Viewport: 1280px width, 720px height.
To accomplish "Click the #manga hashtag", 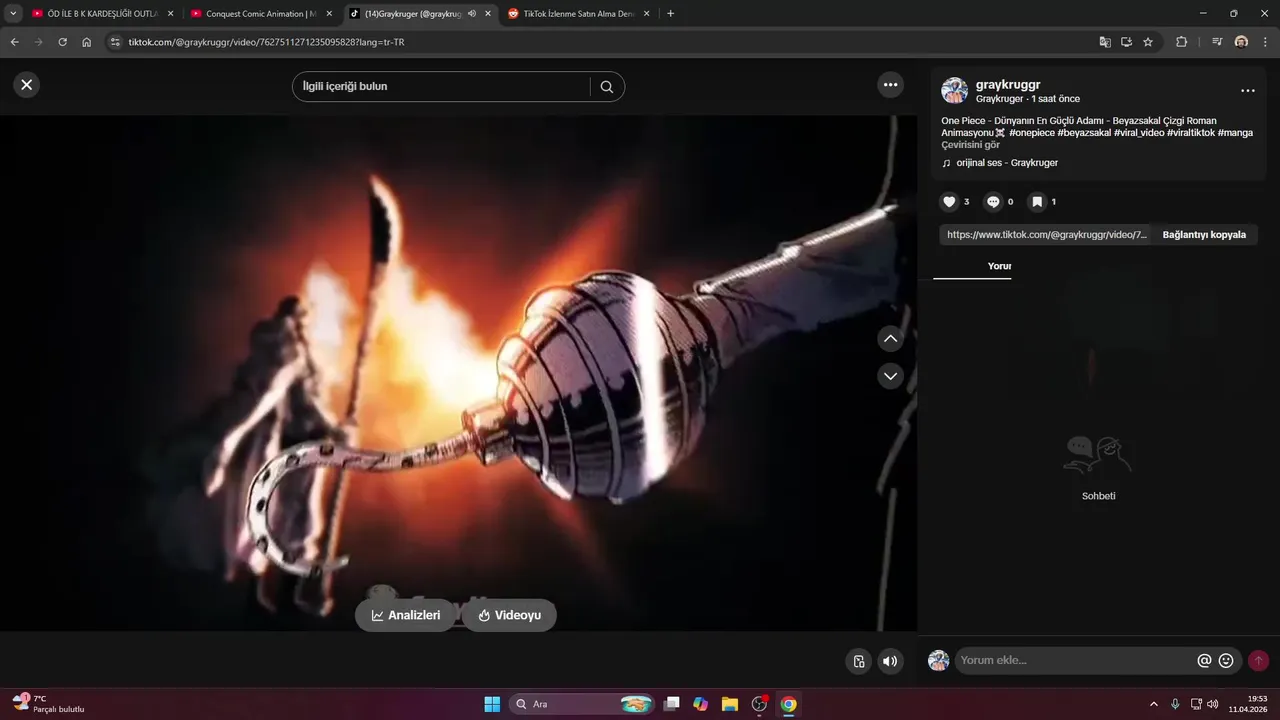I will pyautogui.click(x=1235, y=133).
